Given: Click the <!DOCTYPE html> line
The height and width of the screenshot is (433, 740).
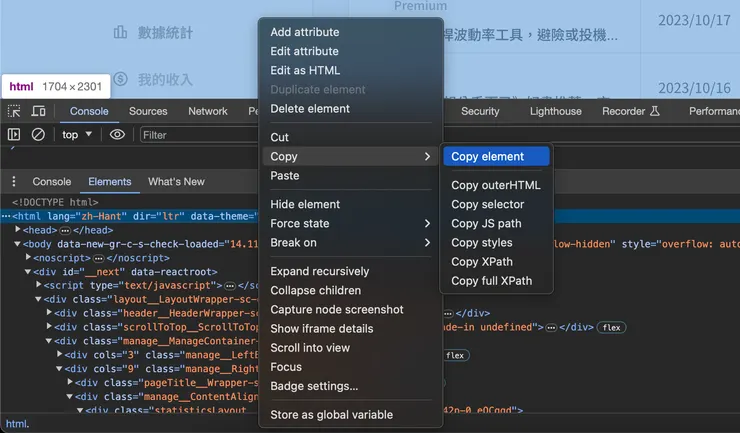Looking at the screenshot, I should pyautogui.click(x=55, y=202).
